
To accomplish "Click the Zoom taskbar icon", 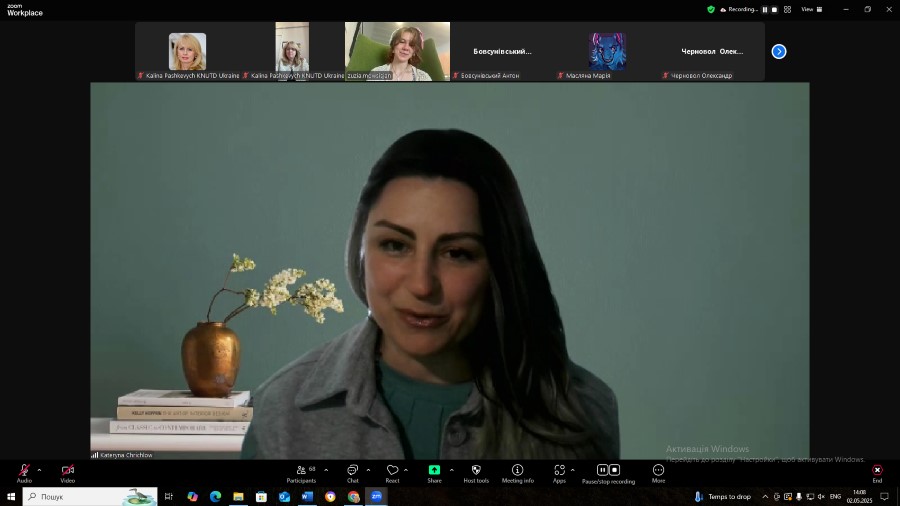I will pos(376,496).
